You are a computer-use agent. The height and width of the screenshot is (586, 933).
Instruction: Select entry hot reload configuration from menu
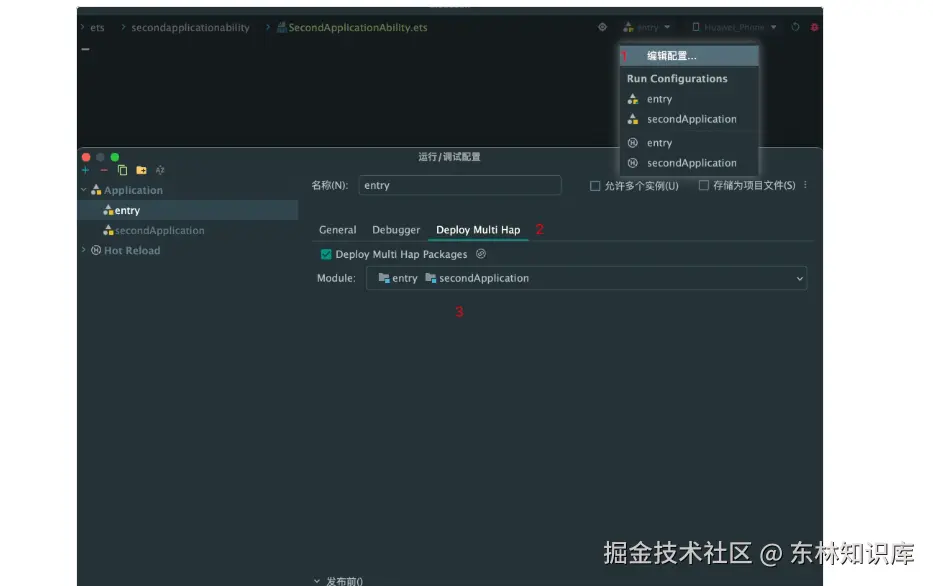689,143
